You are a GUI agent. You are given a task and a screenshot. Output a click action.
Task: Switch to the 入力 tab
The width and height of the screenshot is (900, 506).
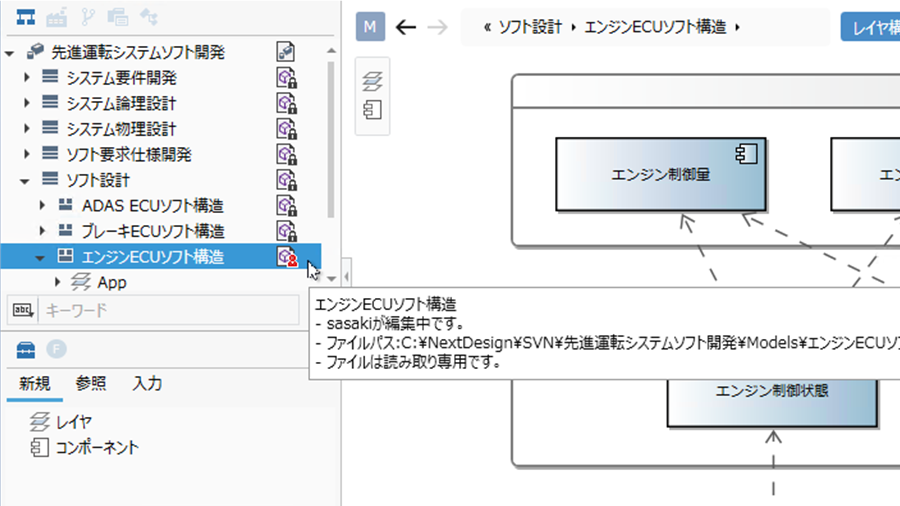(147, 384)
